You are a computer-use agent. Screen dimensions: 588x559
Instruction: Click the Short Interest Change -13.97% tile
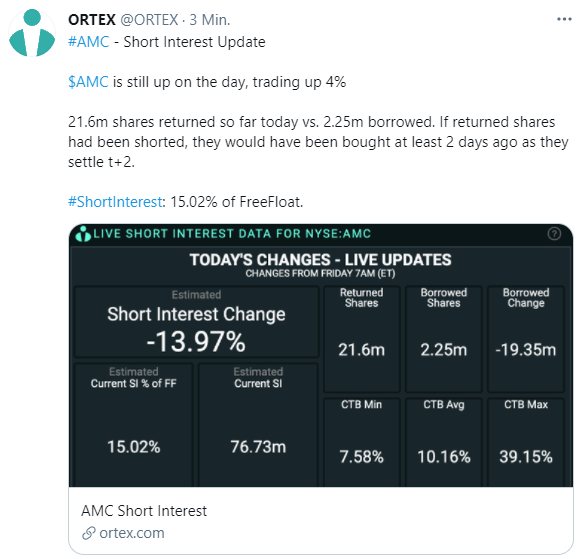[196, 322]
